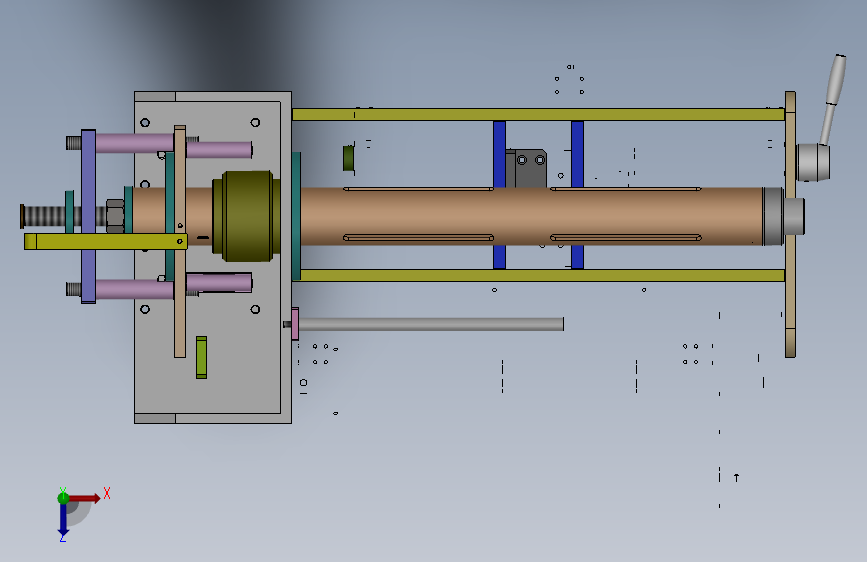
Task: Select the lower-right slot on the copper tube
Action: pyautogui.click(x=626, y=237)
